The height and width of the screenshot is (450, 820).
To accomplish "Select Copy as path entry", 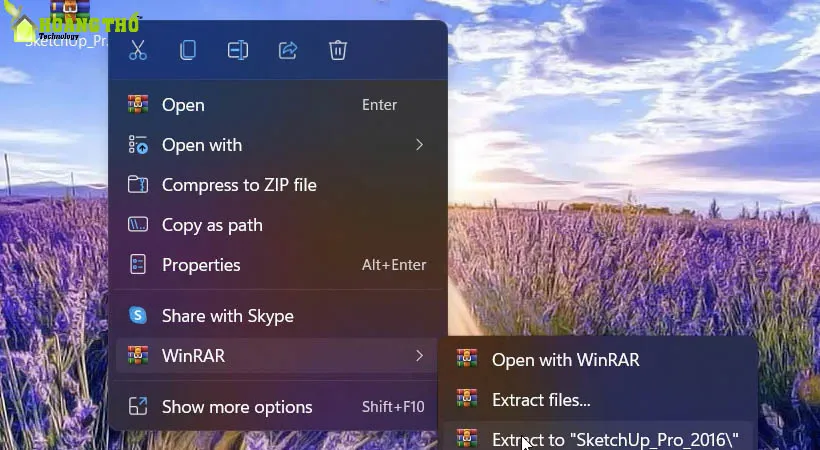I will (212, 225).
